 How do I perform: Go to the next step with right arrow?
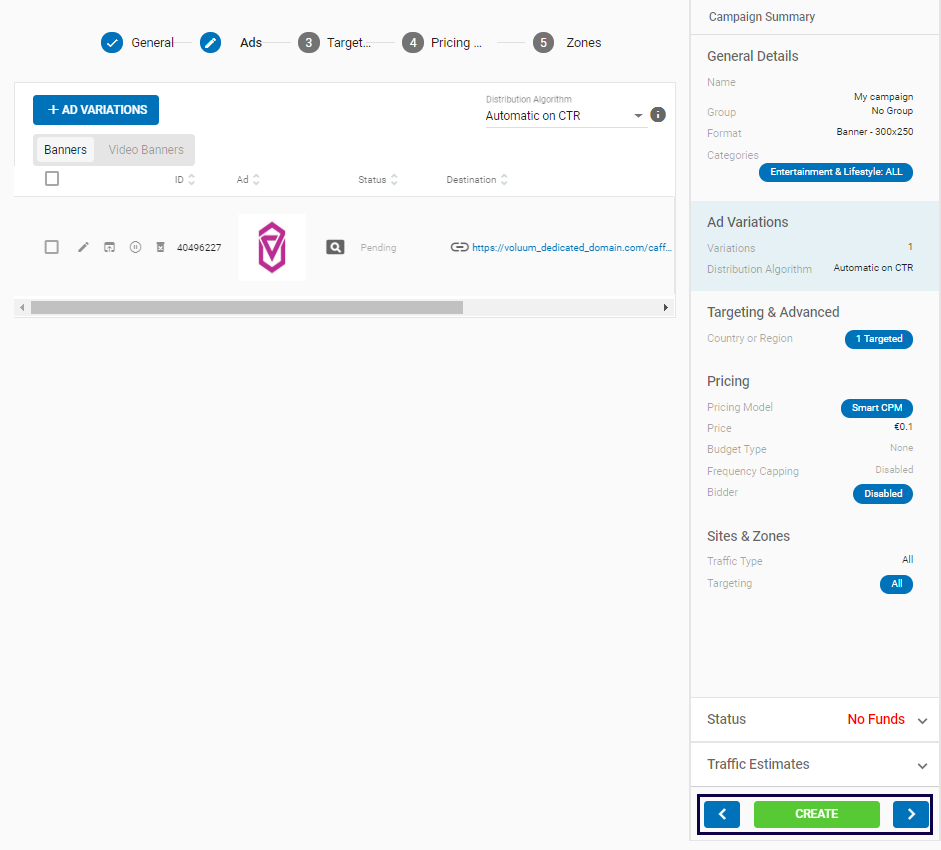910,814
